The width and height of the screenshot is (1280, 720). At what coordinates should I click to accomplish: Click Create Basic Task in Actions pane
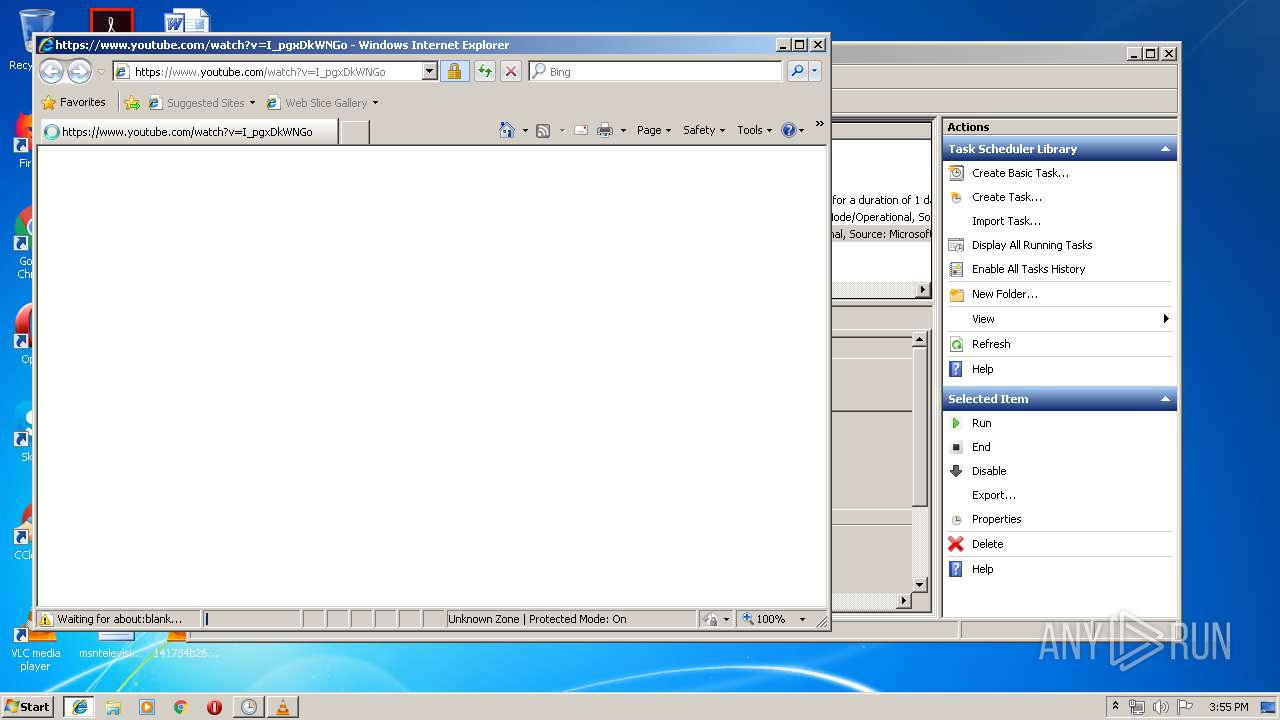pyautogui.click(x=1020, y=173)
